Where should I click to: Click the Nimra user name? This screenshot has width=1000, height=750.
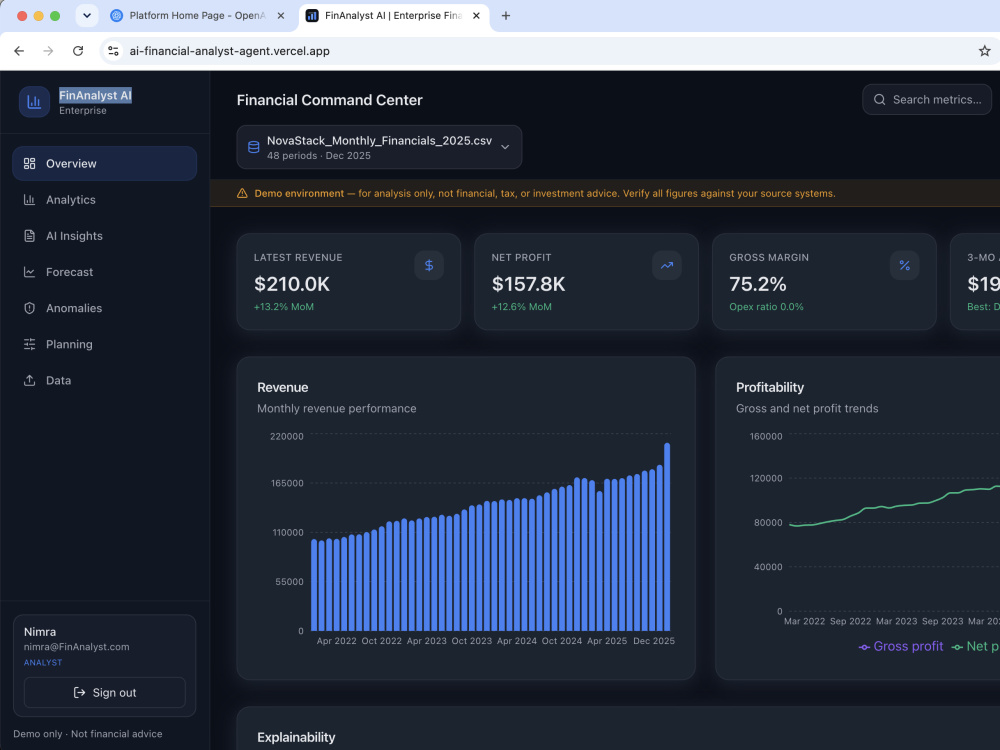40,632
